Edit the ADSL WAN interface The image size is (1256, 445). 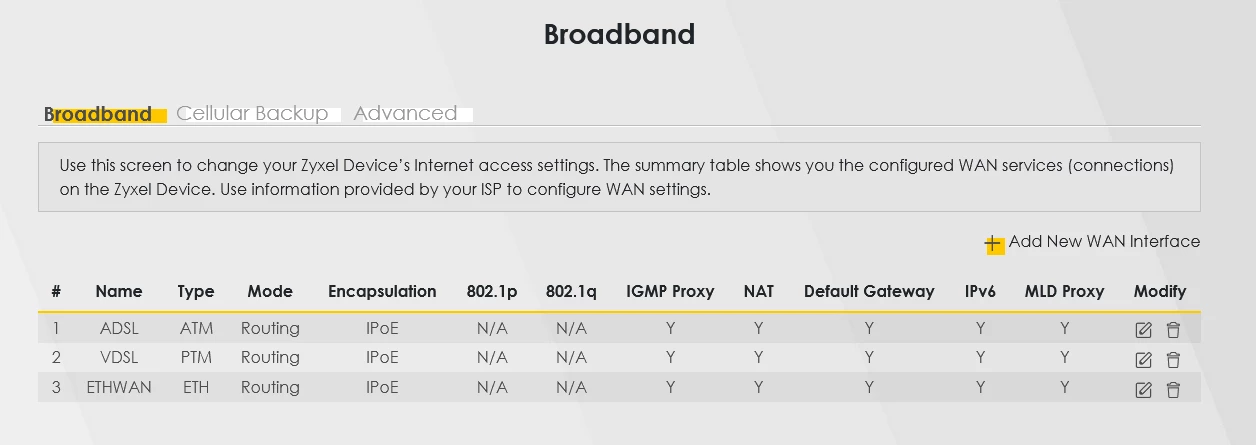point(1143,330)
